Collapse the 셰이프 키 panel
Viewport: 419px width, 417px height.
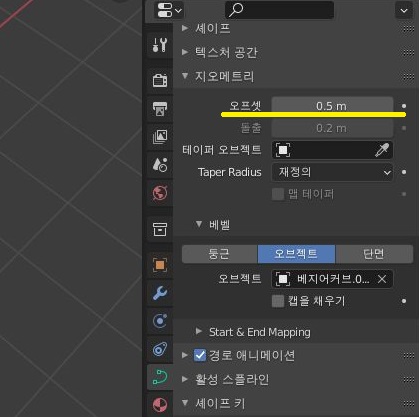(x=185, y=403)
